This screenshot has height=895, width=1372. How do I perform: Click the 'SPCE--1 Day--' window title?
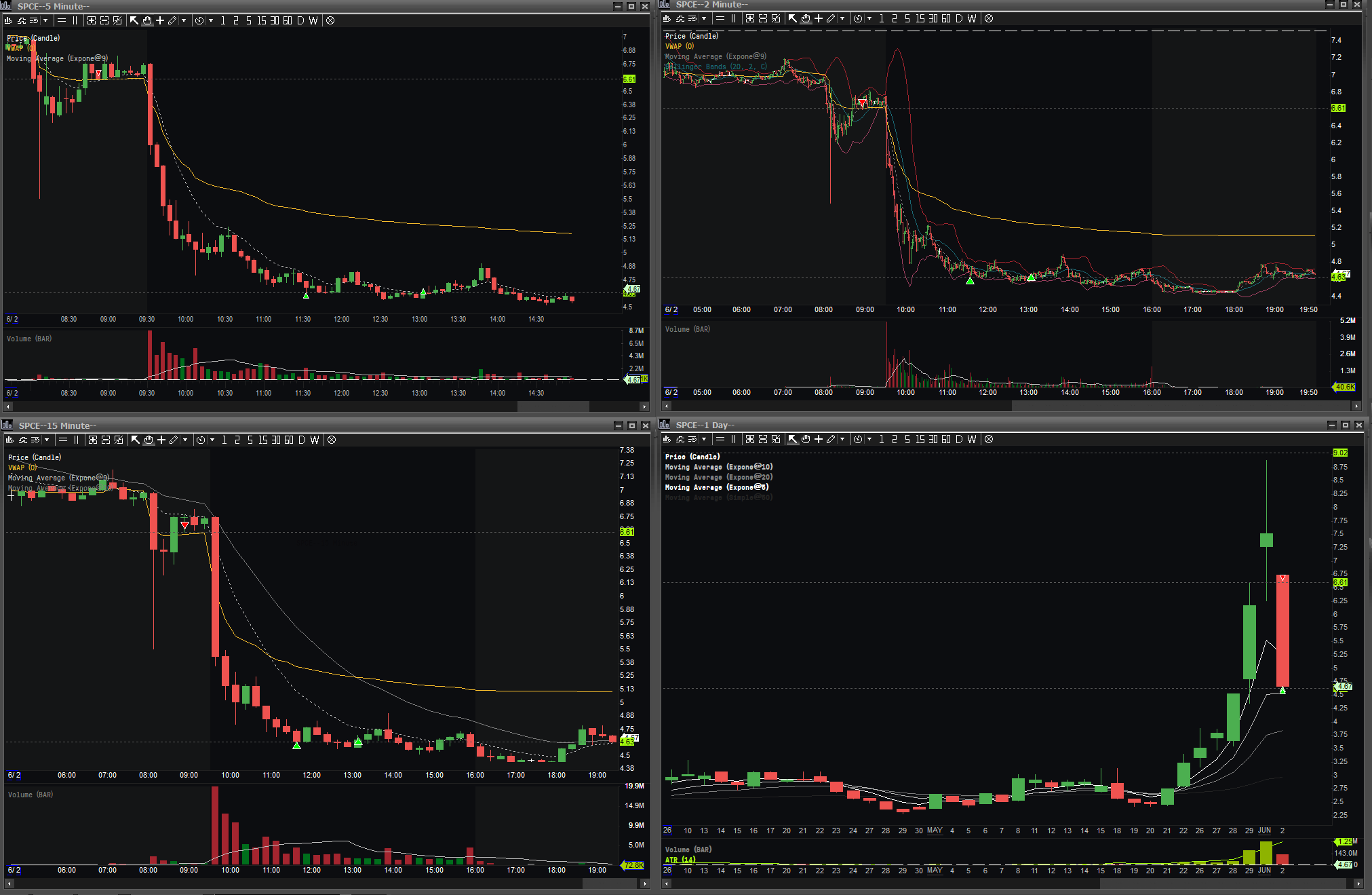click(705, 425)
